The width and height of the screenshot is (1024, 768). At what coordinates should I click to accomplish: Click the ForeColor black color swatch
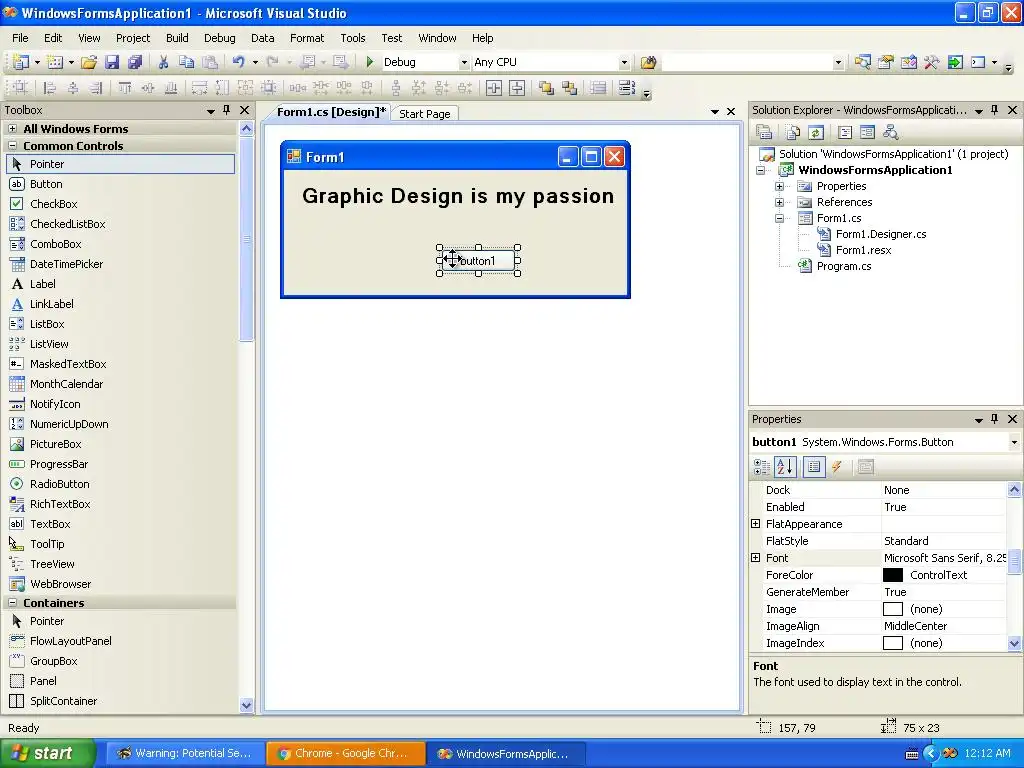[x=893, y=575]
